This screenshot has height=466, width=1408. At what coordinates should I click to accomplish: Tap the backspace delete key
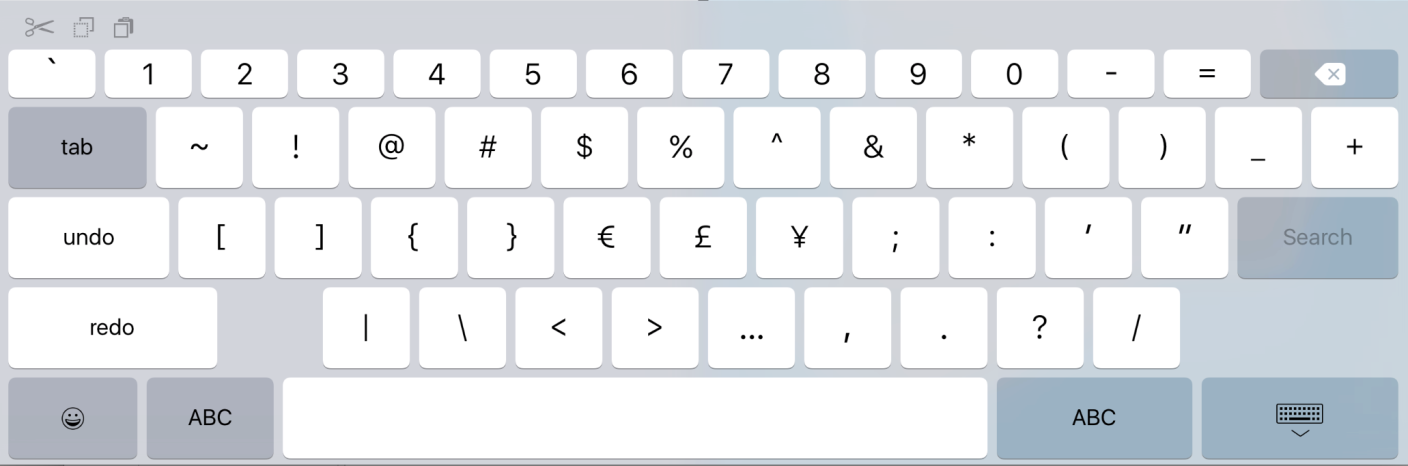click(1329, 74)
